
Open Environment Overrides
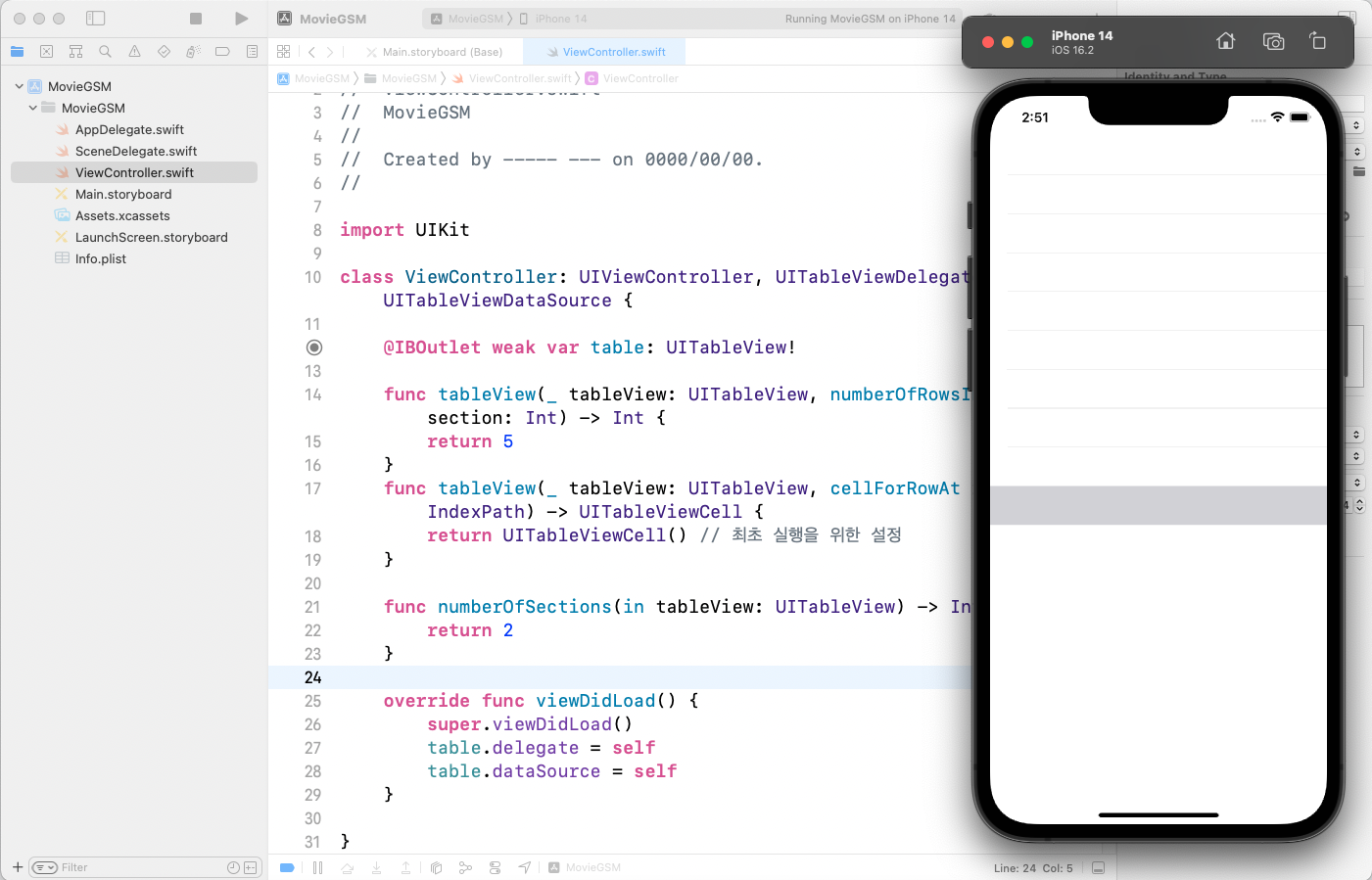[x=496, y=867]
